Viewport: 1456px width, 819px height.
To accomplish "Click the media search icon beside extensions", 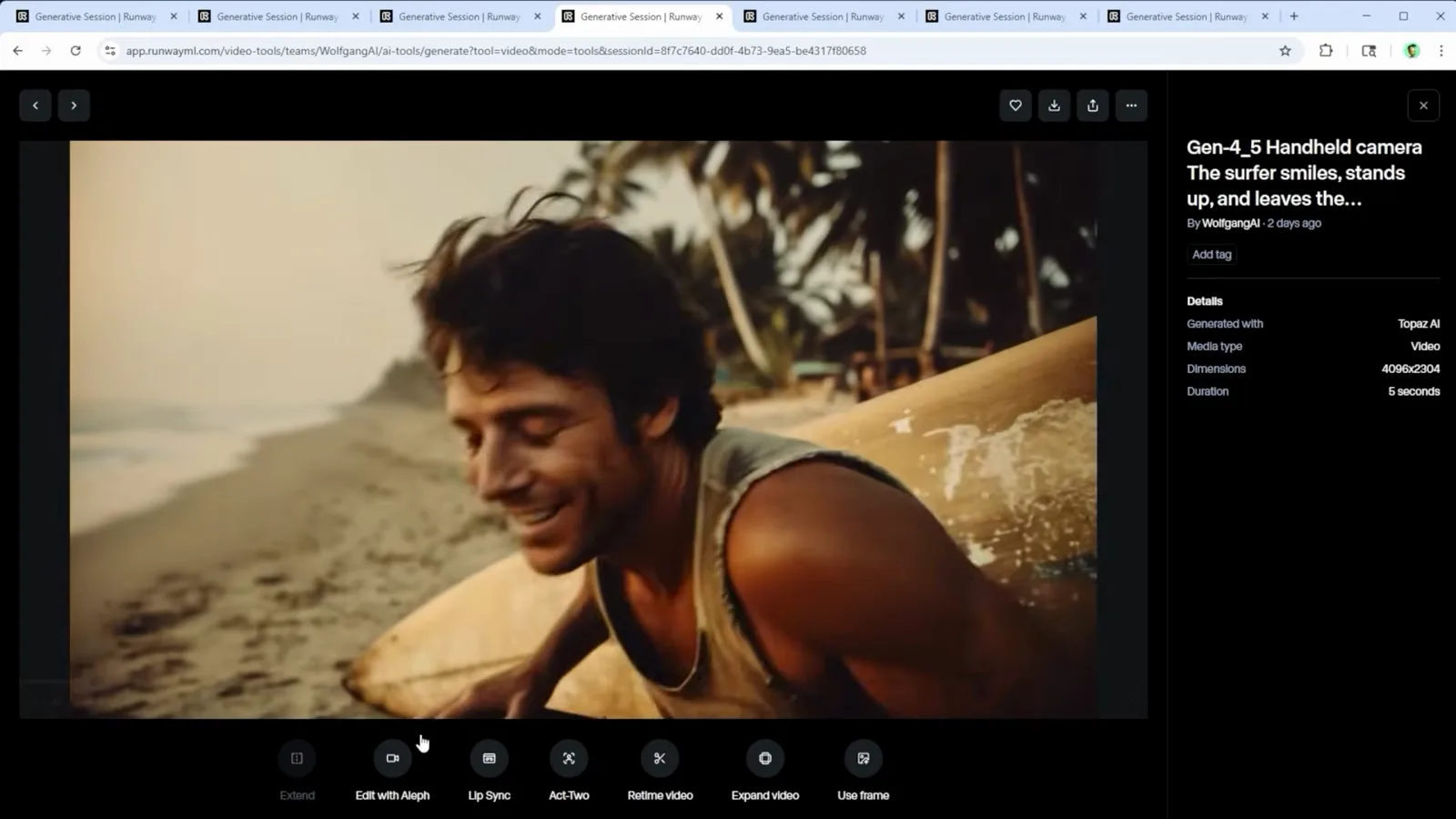I will 1369,51.
